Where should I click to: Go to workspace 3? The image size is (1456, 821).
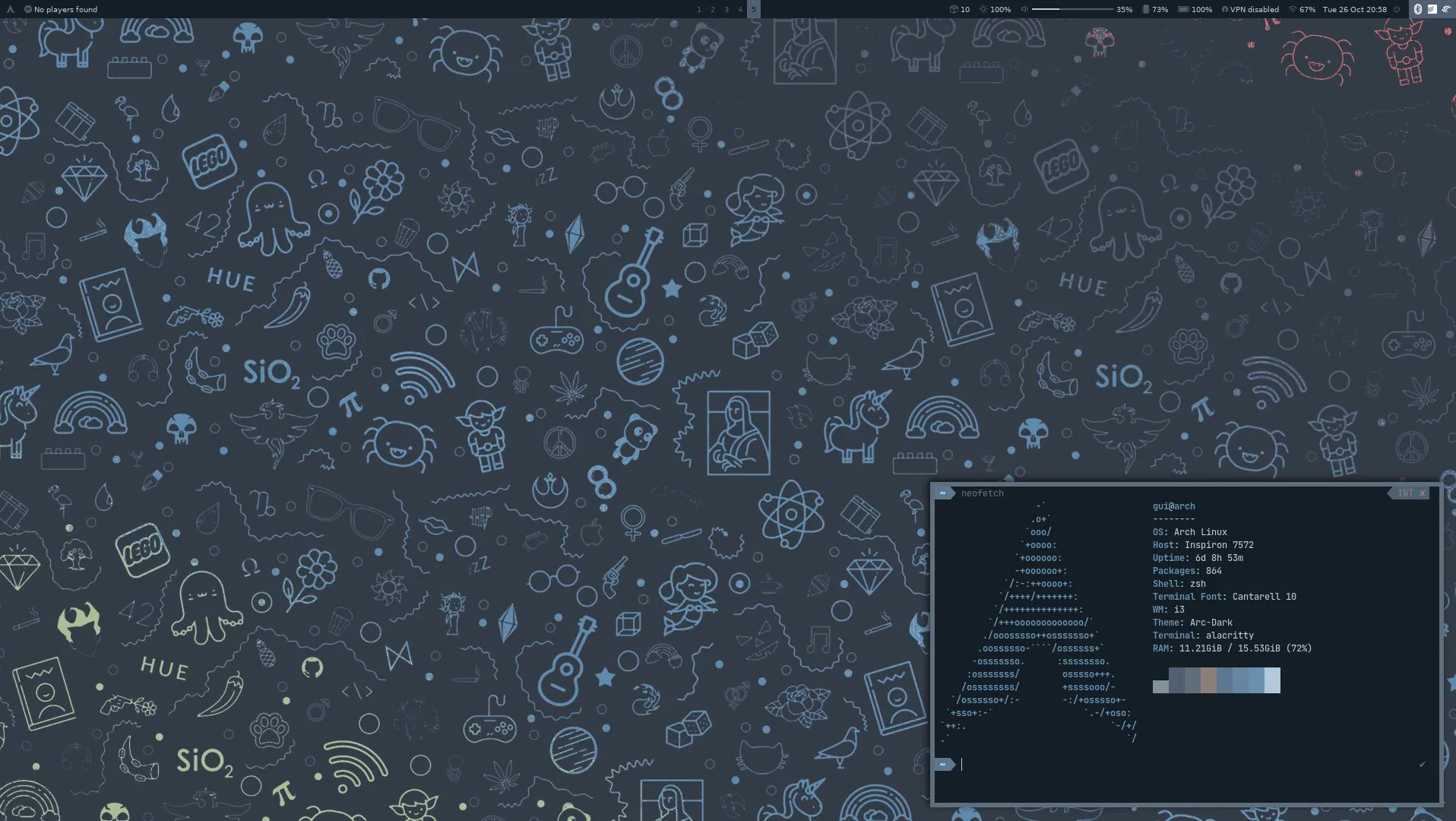[x=726, y=9]
